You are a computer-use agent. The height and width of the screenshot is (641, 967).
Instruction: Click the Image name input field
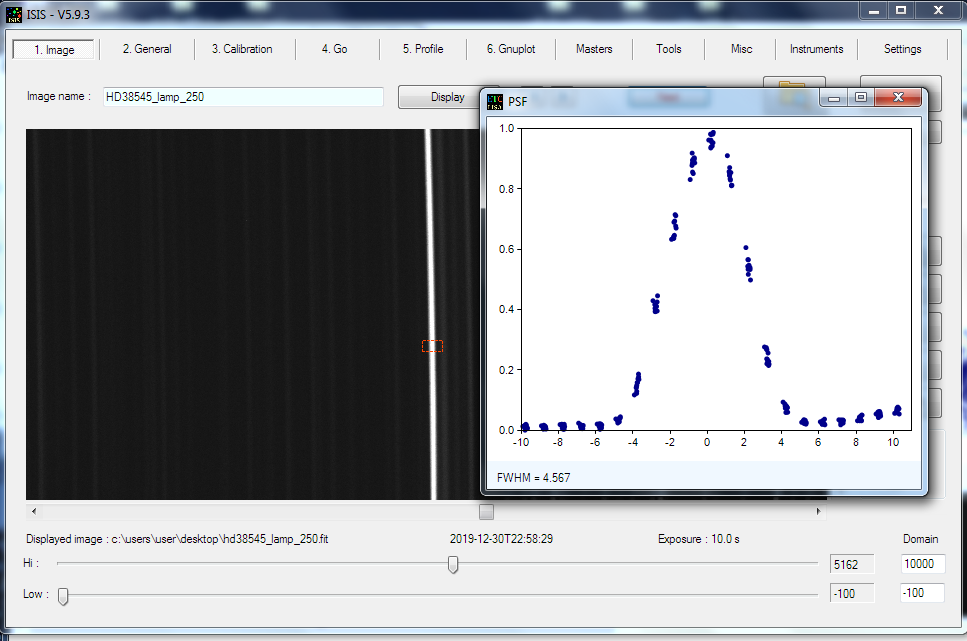point(243,97)
